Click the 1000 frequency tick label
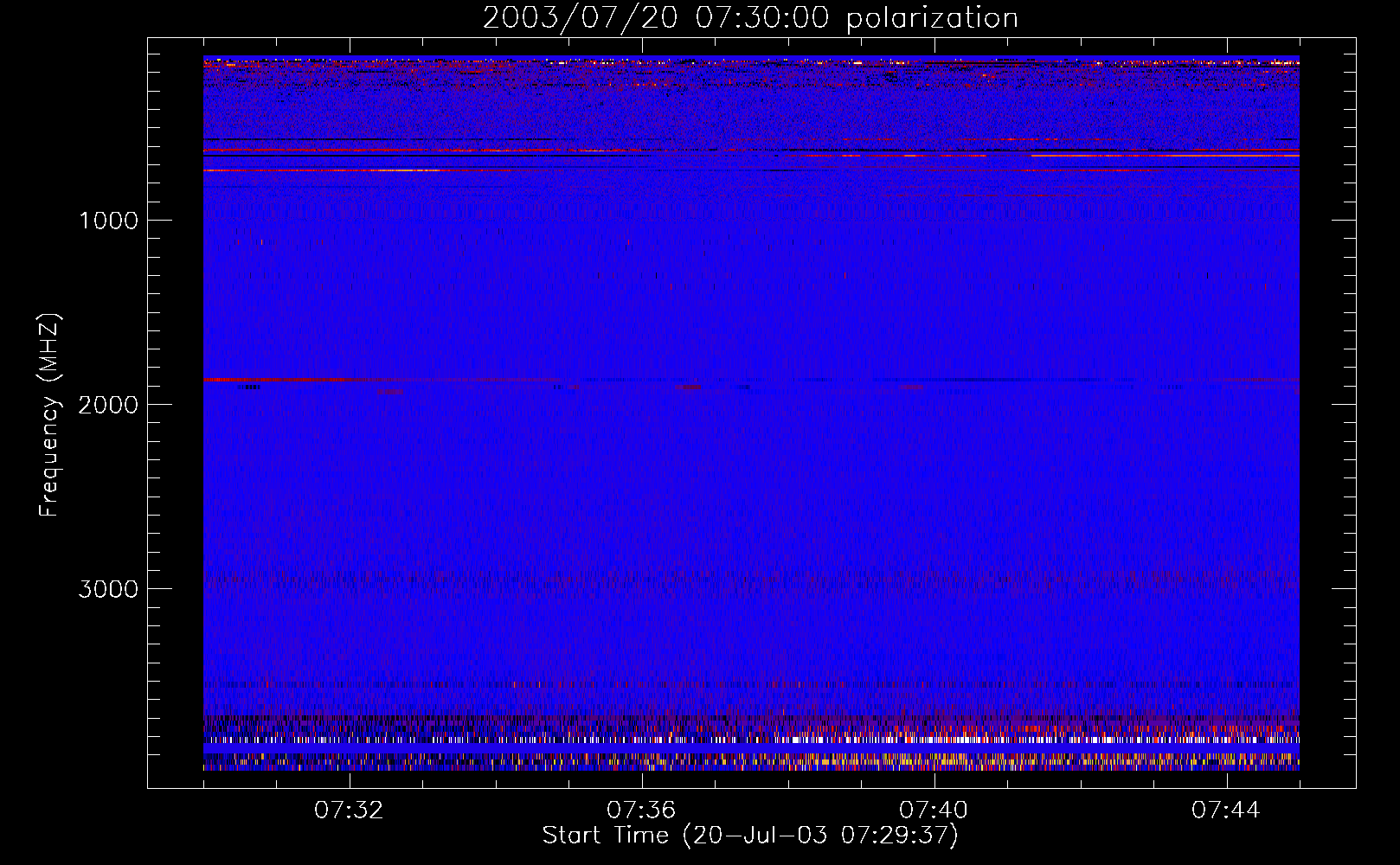The height and width of the screenshot is (865, 1400). (x=108, y=221)
